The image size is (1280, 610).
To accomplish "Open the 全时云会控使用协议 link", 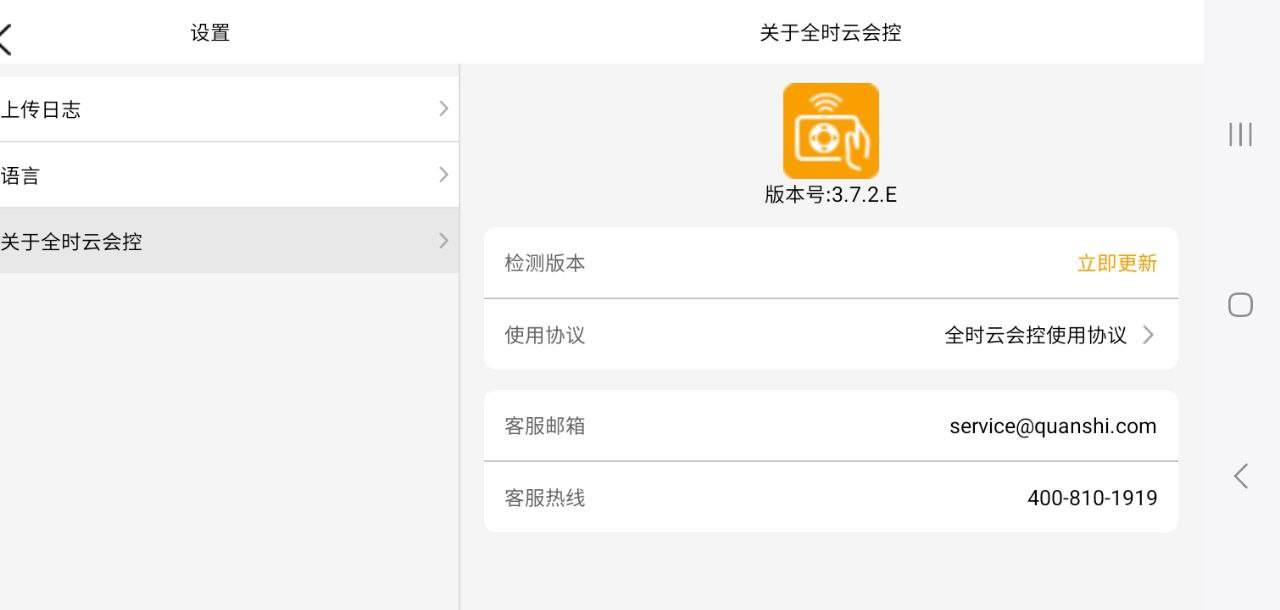I will [x=1036, y=335].
